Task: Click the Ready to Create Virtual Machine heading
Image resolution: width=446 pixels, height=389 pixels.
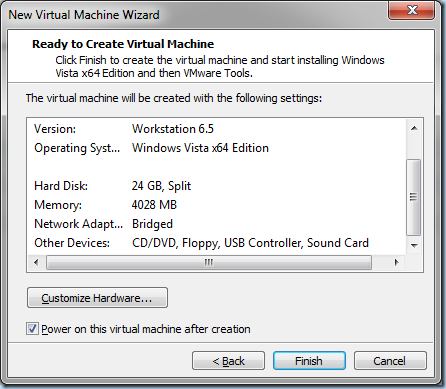Action: [x=123, y=44]
